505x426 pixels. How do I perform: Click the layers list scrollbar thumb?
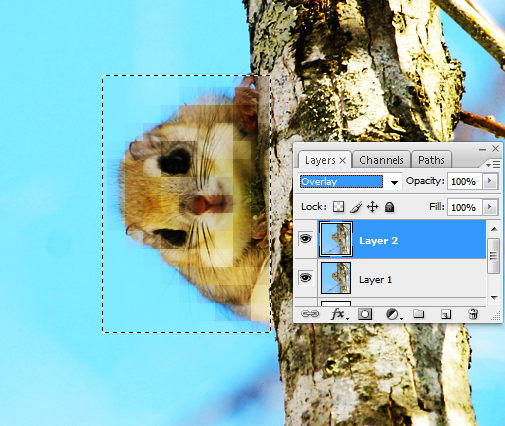[494, 256]
